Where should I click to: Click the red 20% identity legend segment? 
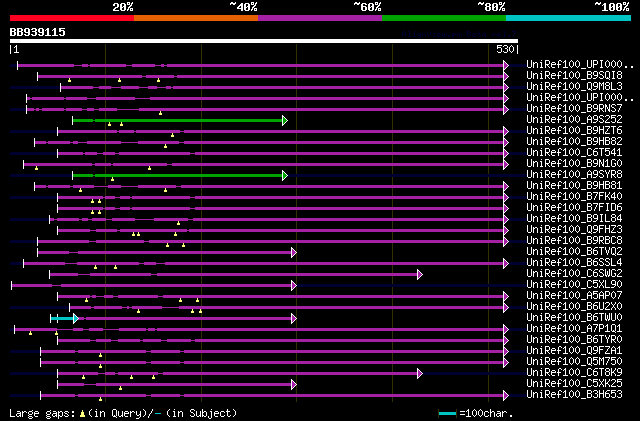click(72, 18)
